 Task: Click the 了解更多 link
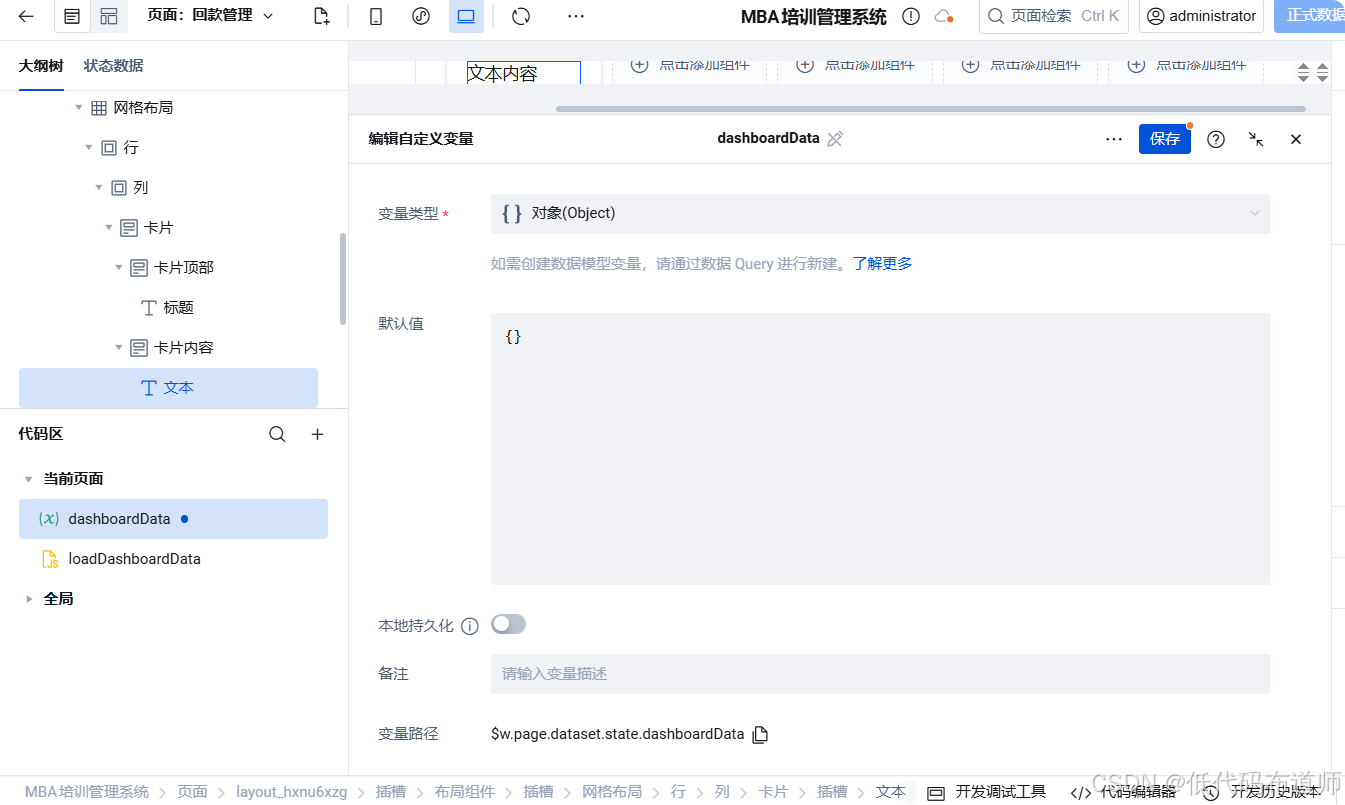(882, 264)
